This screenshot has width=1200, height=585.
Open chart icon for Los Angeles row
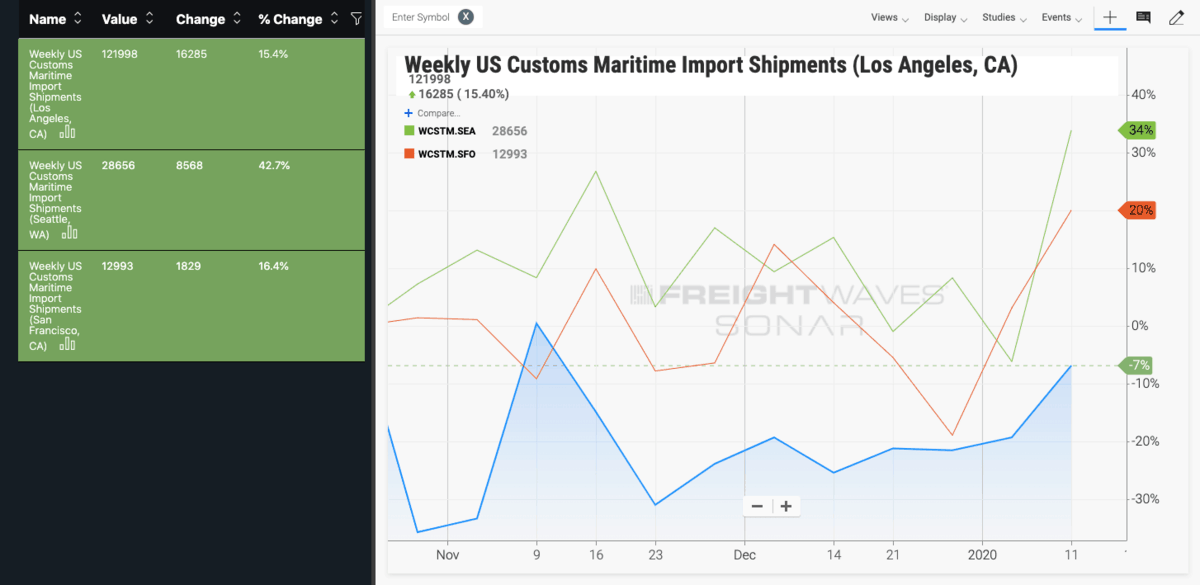click(x=68, y=132)
